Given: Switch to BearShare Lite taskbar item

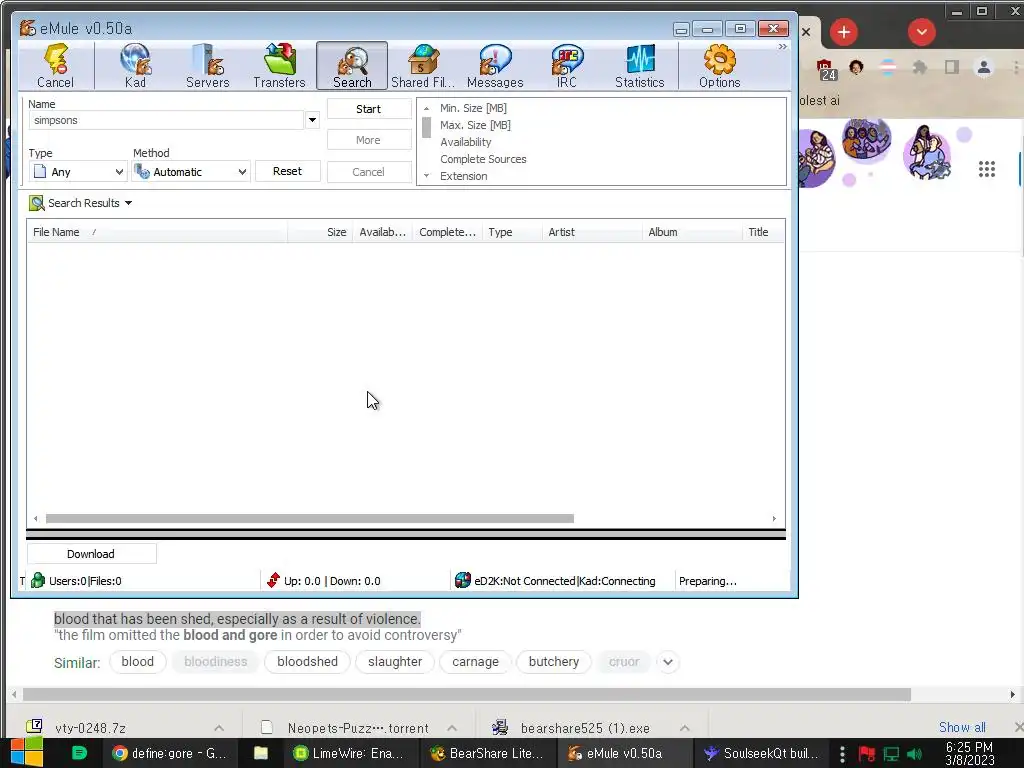Looking at the screenshot, I should point(487,753).
